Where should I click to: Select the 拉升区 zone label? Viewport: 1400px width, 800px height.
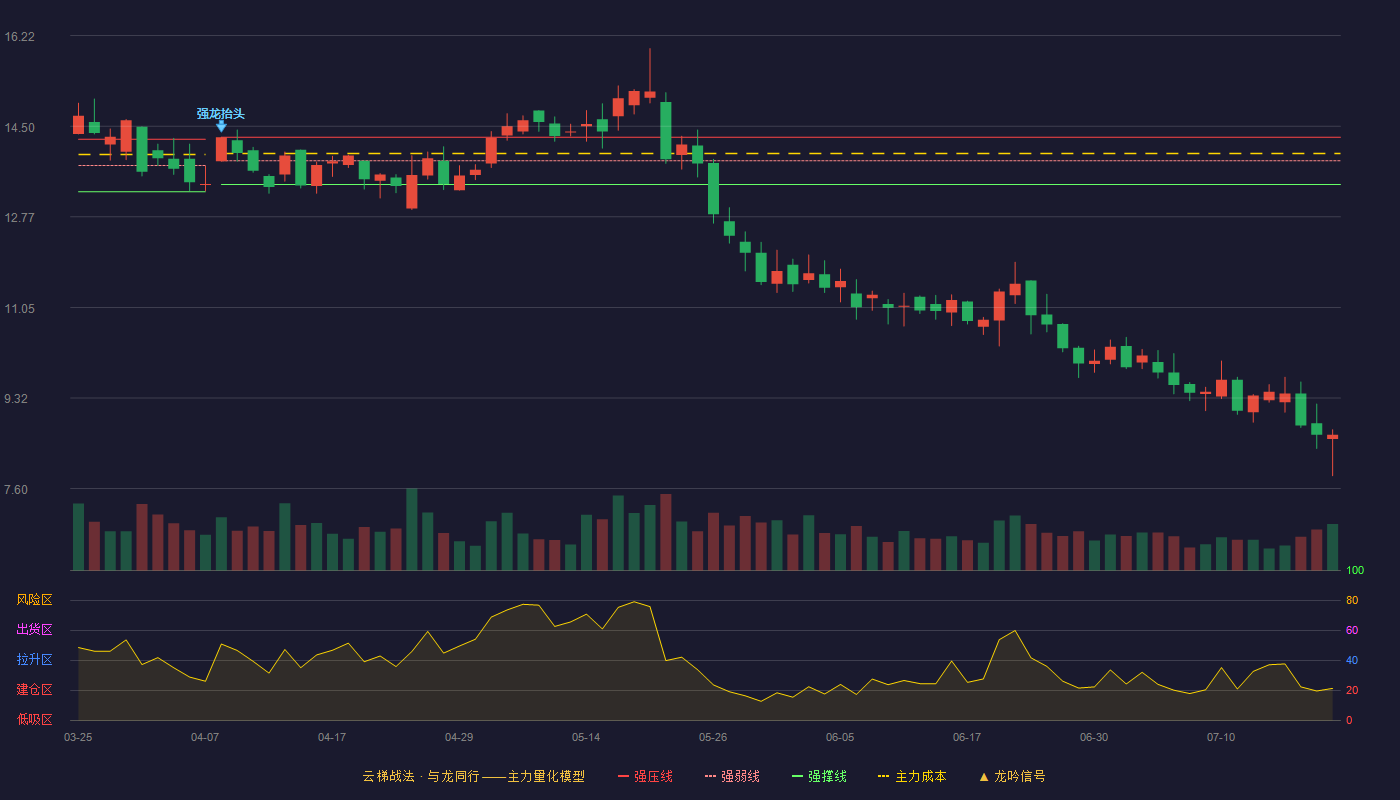(34, 660)
